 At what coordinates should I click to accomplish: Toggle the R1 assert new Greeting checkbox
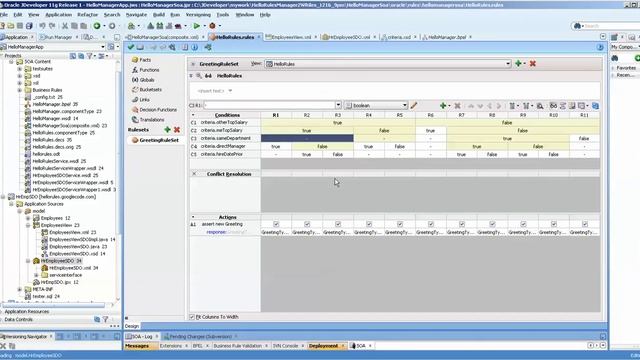coord(276,224)
